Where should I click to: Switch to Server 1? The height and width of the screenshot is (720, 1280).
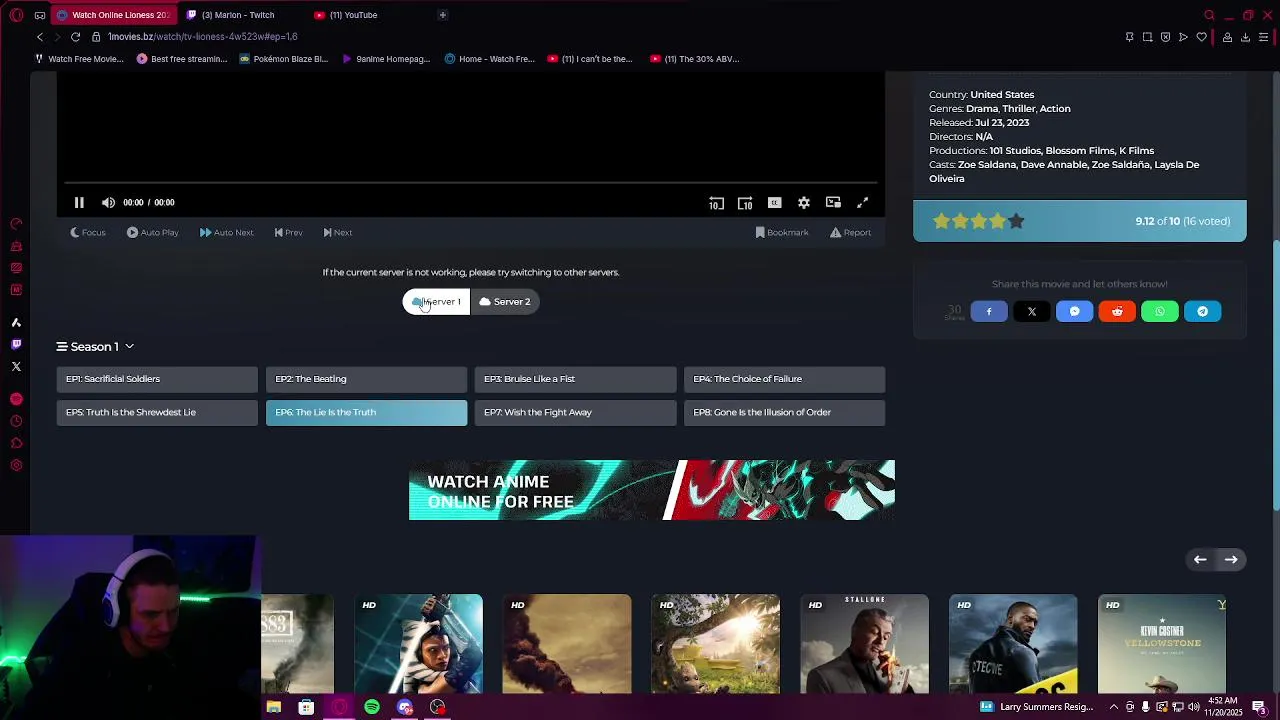click(436, 302)
